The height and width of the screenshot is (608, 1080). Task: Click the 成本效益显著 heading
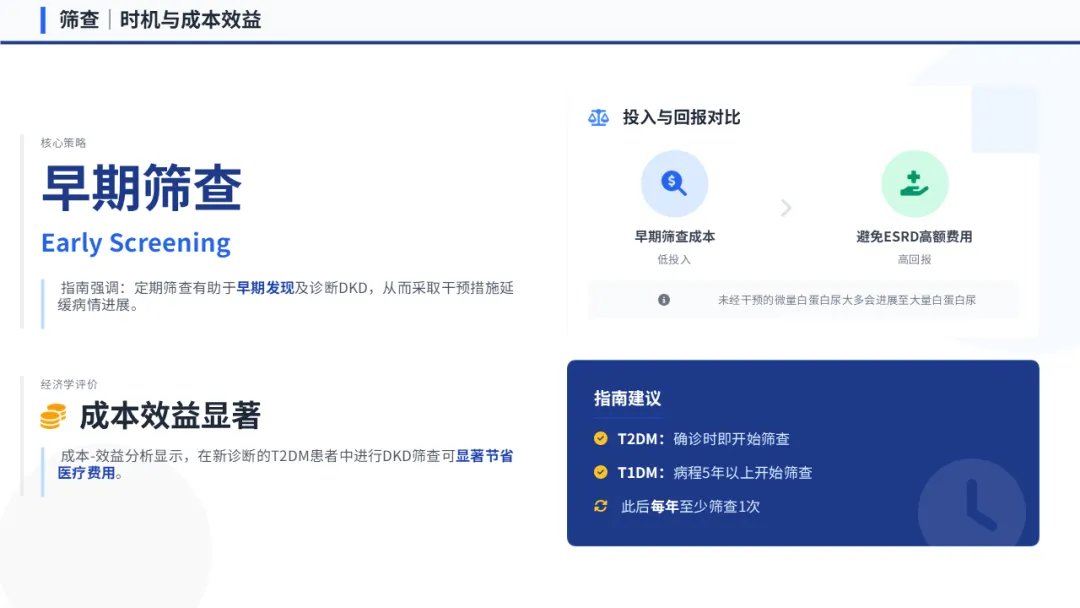pyautogui.click(x=170, y=416)
